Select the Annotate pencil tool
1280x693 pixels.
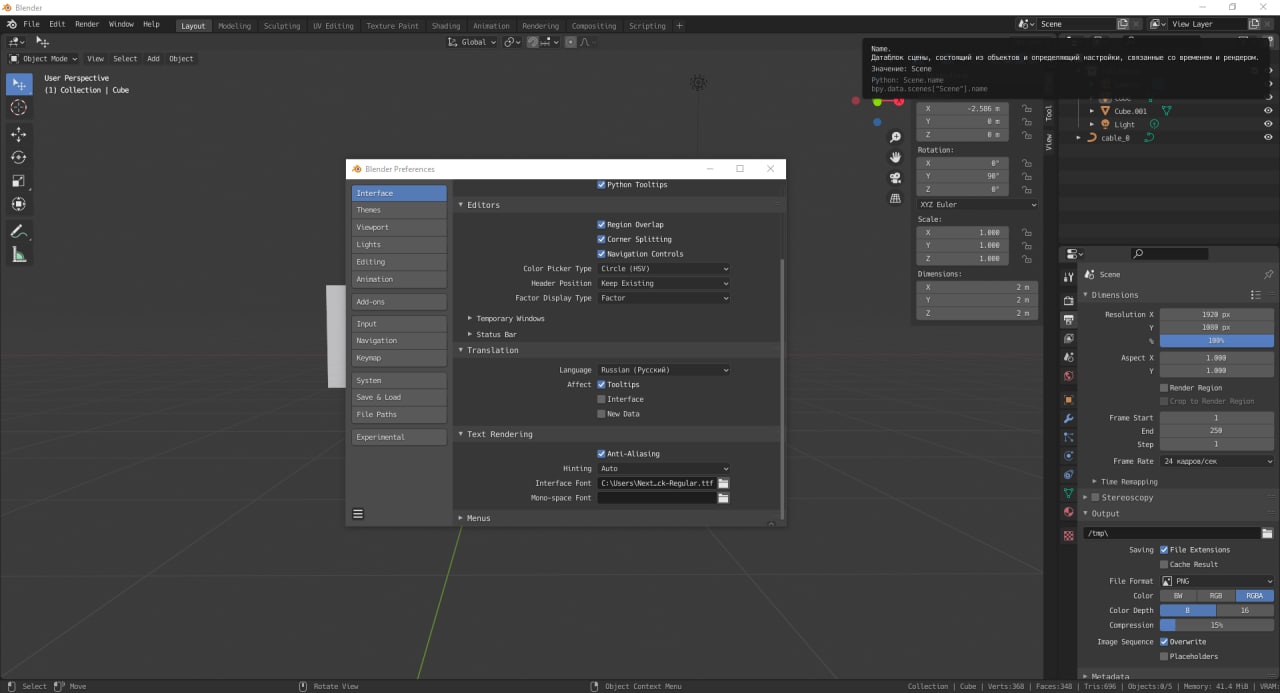[x=19, y=231]
